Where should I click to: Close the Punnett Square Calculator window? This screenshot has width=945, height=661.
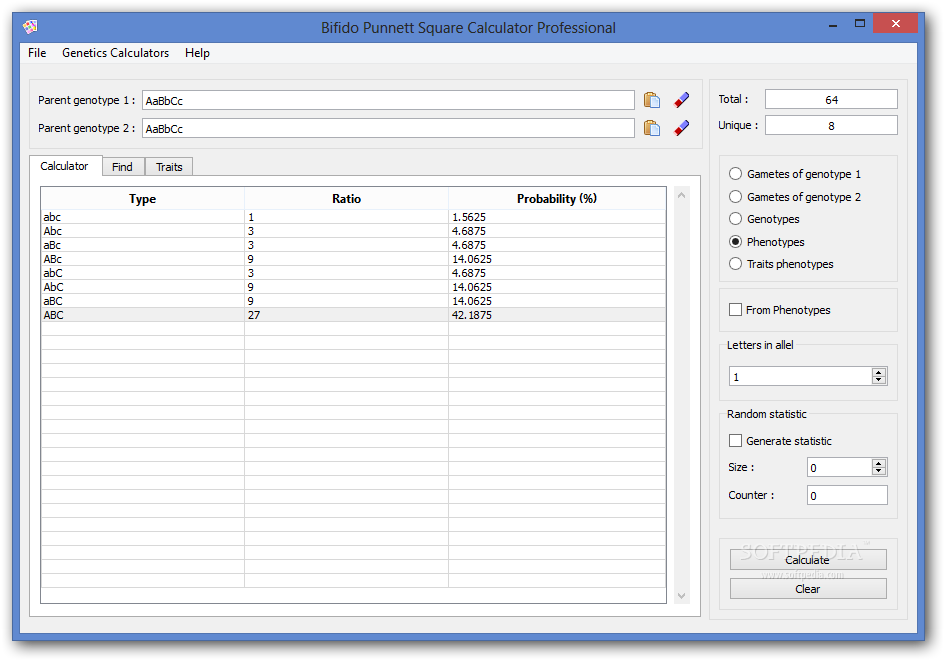(x=896, y=23)
